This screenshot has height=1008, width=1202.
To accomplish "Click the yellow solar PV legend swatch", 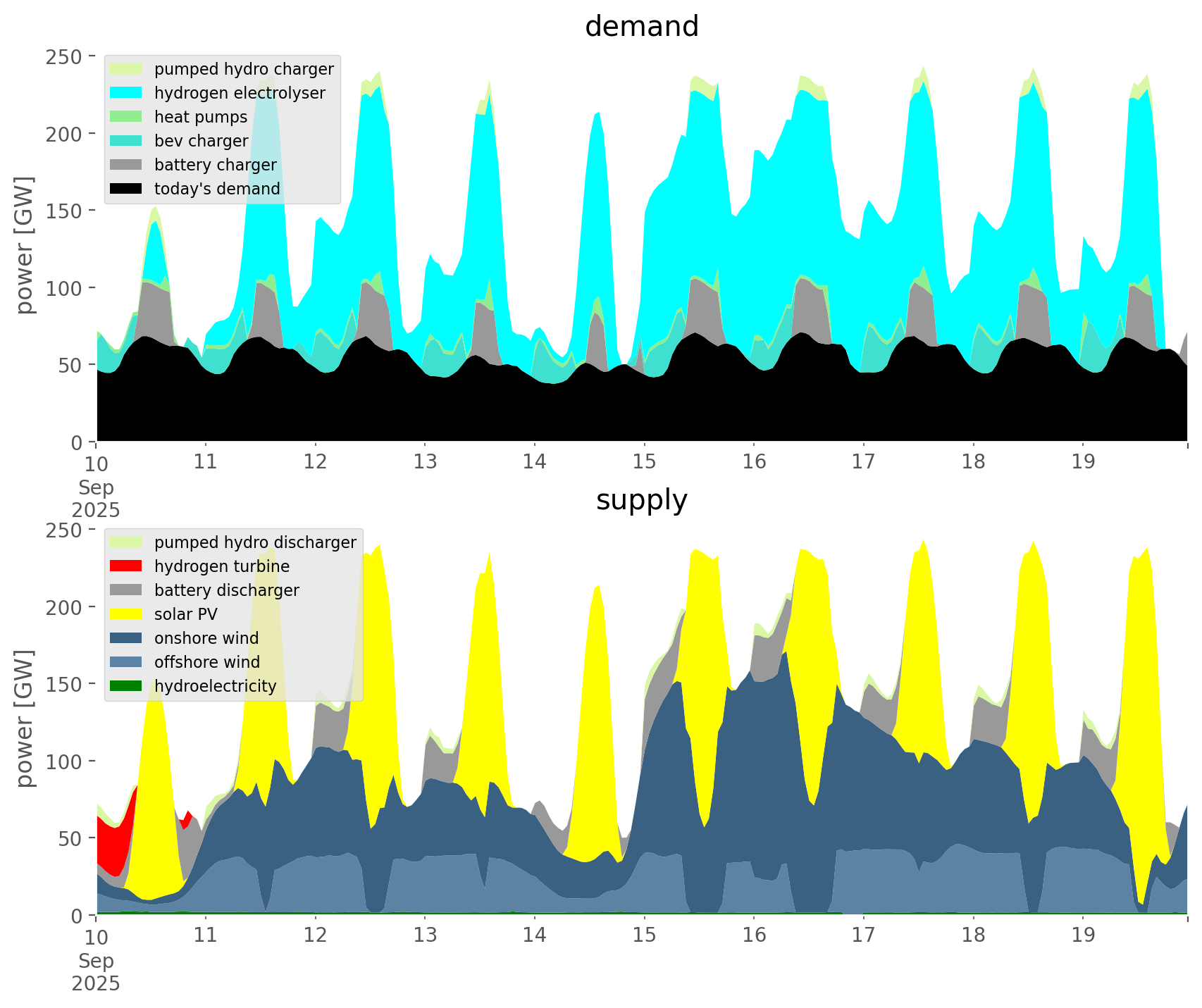I will [x=126, y=614].
